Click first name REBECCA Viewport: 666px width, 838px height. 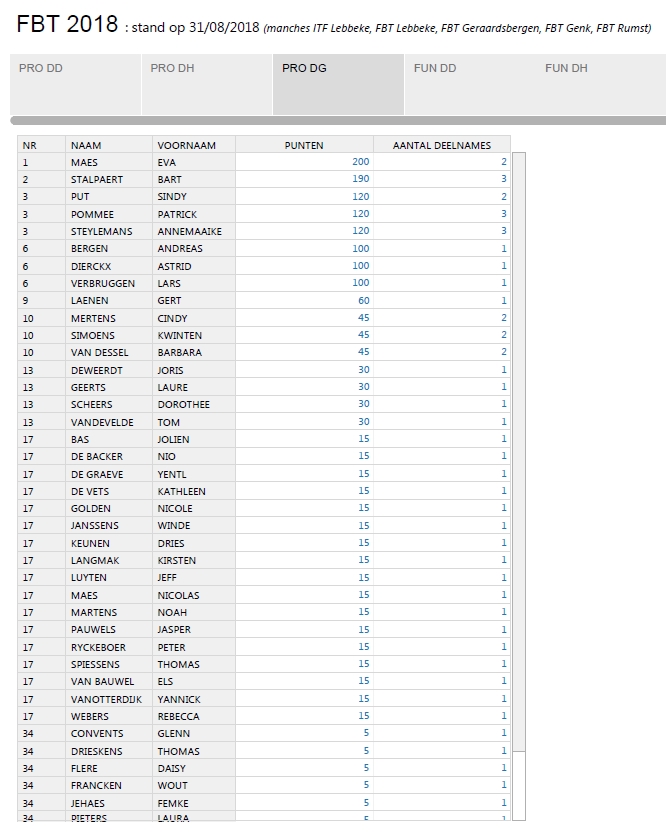tap(178, 716)
